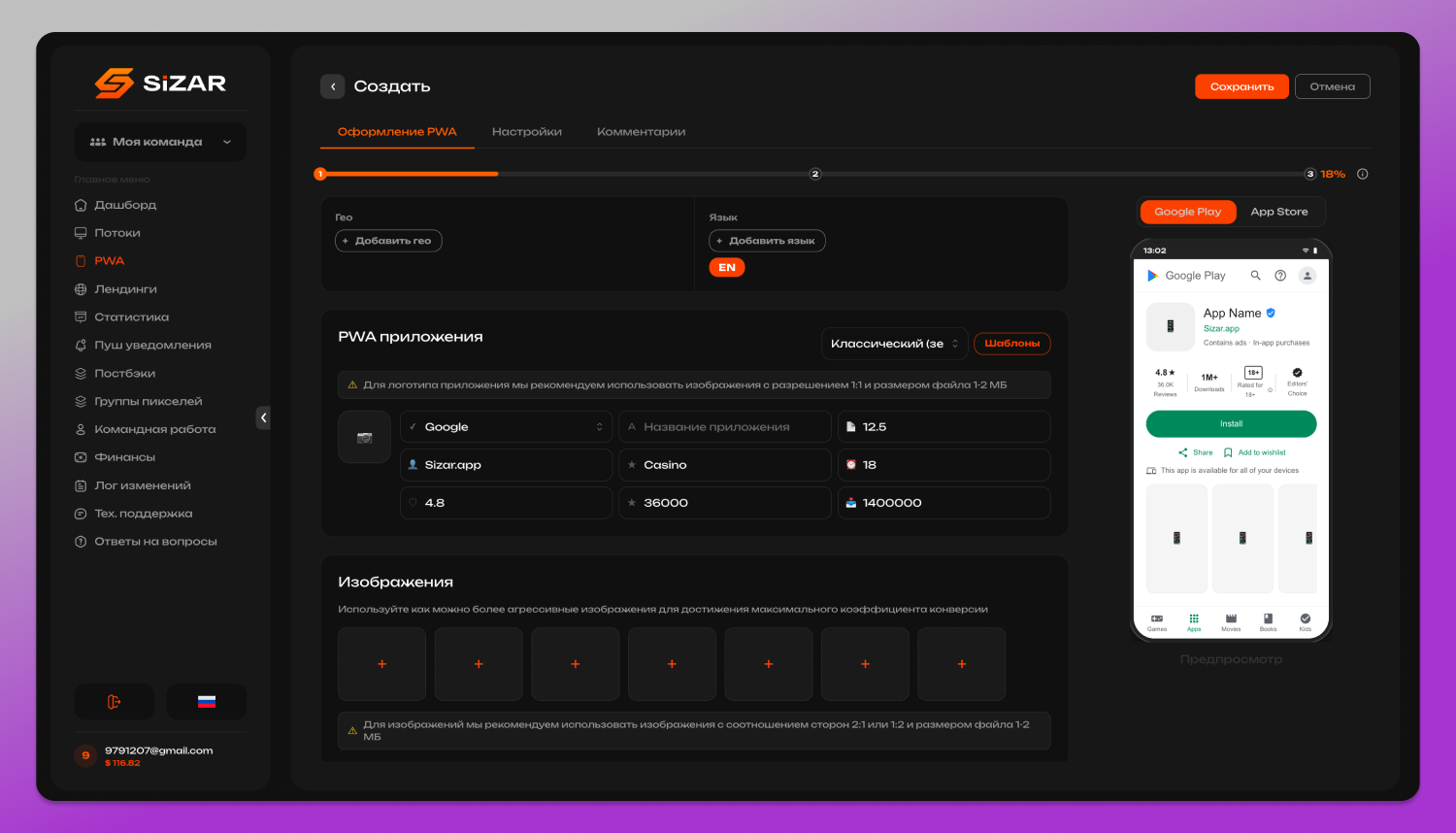Switch to the Комментарии tab

(642, 132)
